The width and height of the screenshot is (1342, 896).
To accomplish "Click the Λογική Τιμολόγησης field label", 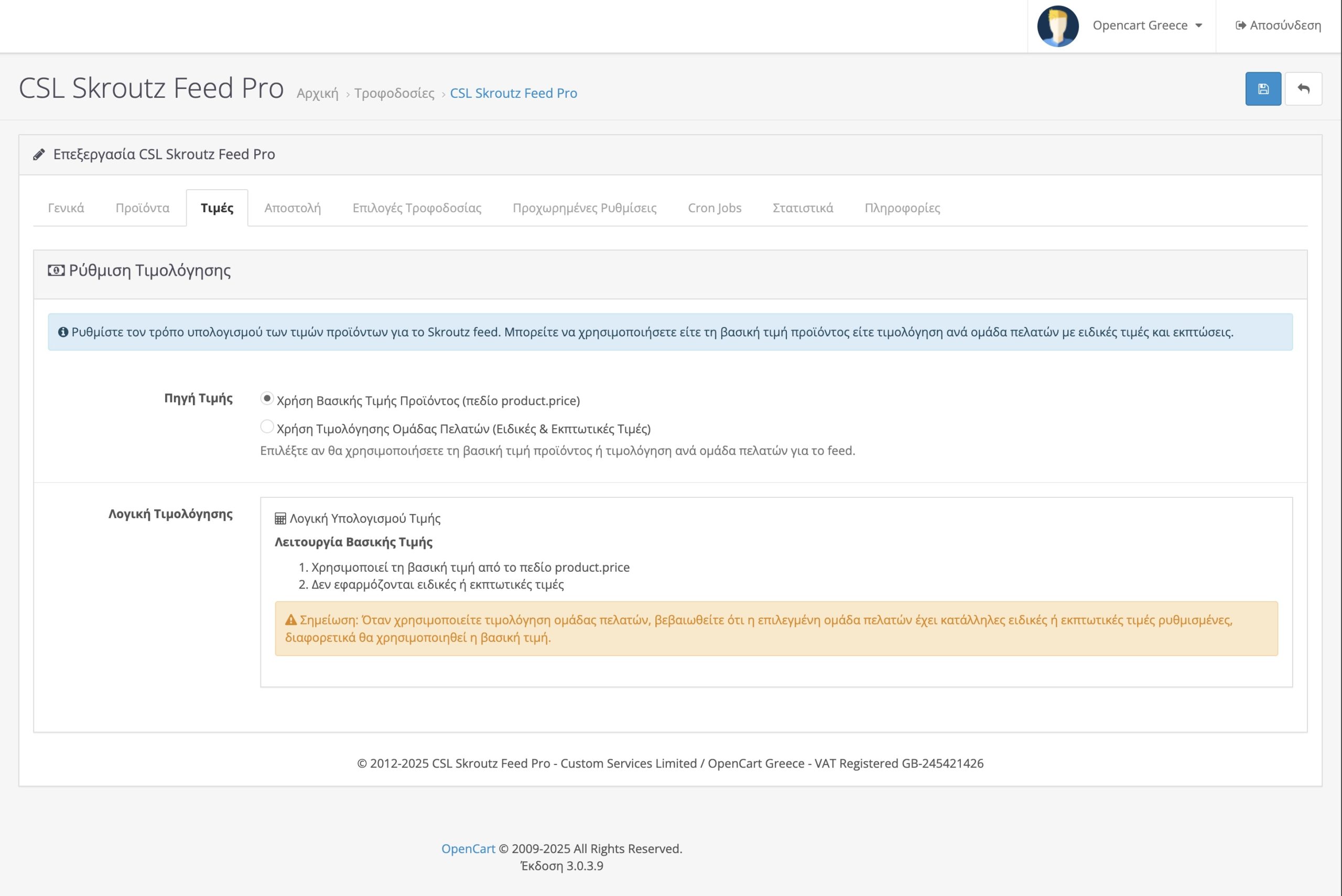I will pyautogui.click(x=170, y=513).
